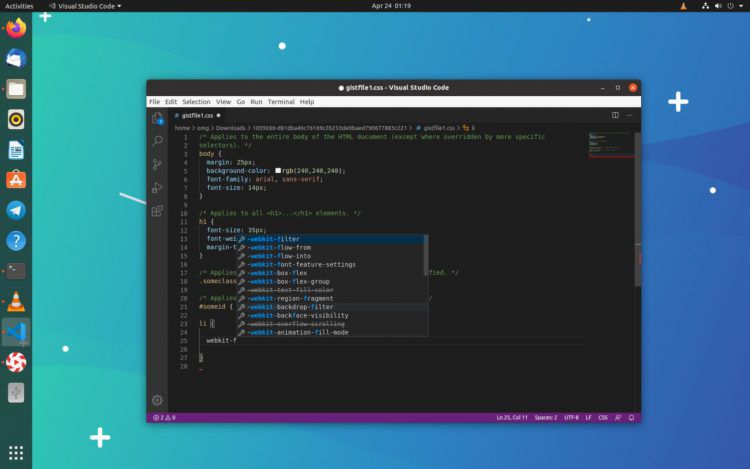Open Ubuntu Software from the dock
The width and height of the screenshot is (750, 469).
point(16,180)
